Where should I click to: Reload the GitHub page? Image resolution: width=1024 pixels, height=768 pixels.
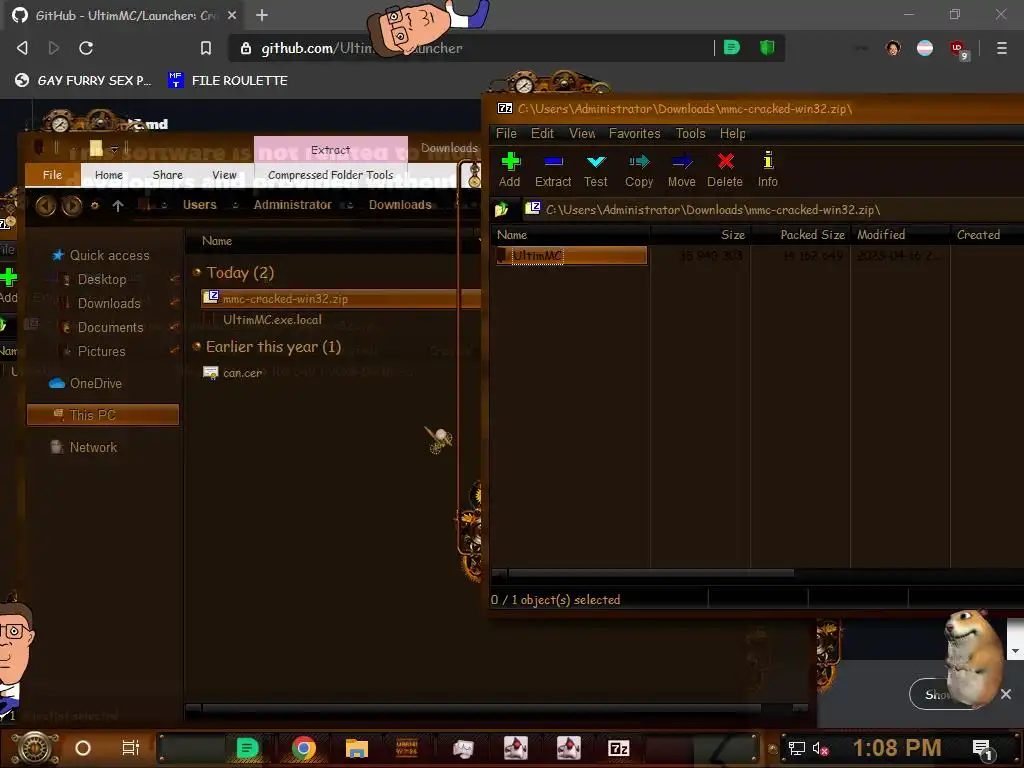pos(86,48)
